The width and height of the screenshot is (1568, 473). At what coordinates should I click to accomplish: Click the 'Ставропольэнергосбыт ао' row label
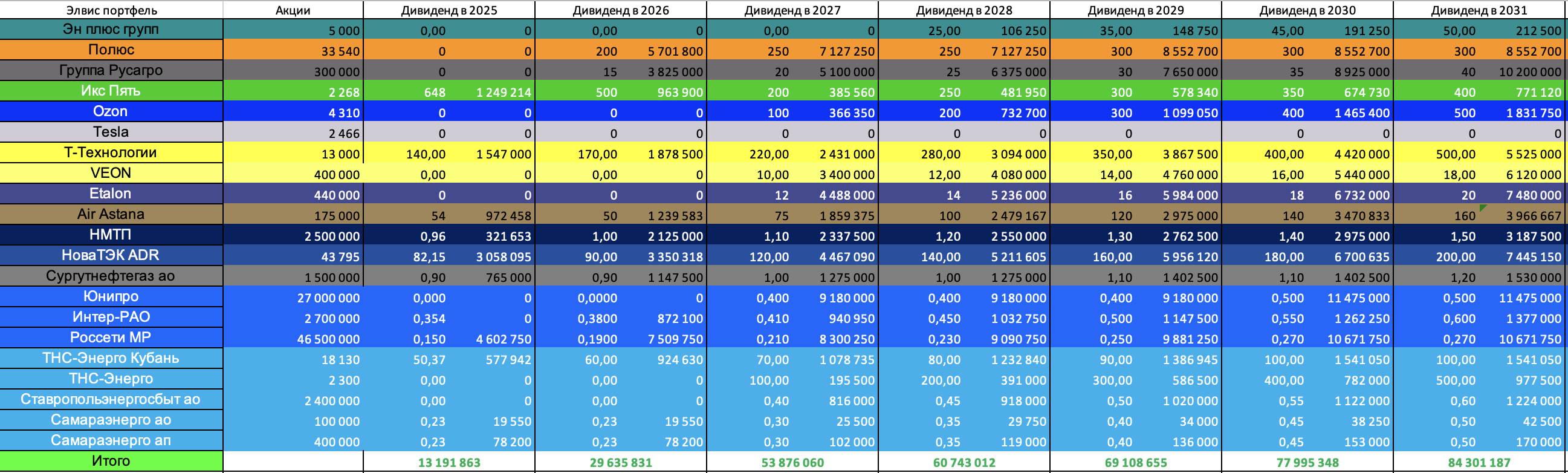111,399
